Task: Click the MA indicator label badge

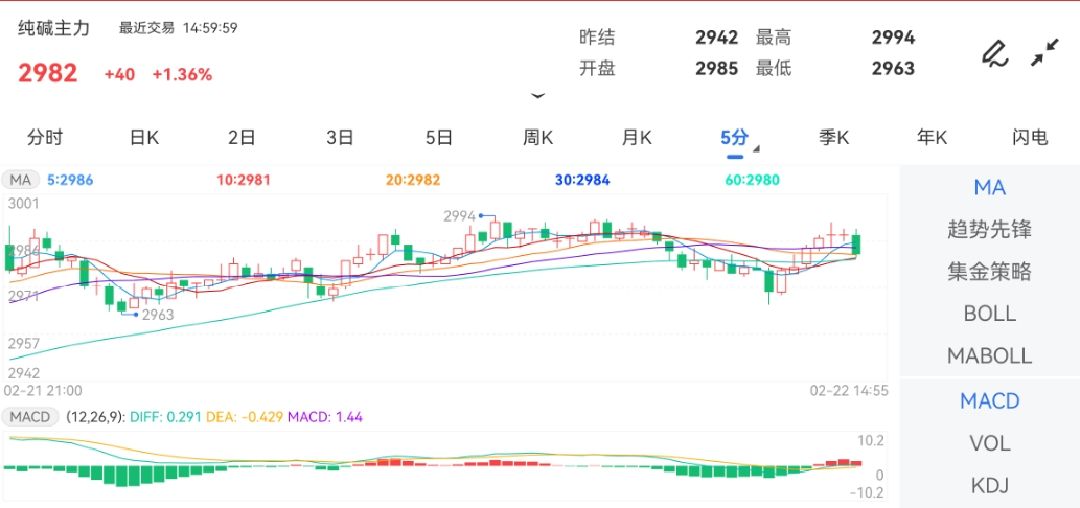Action: (20, 180)
